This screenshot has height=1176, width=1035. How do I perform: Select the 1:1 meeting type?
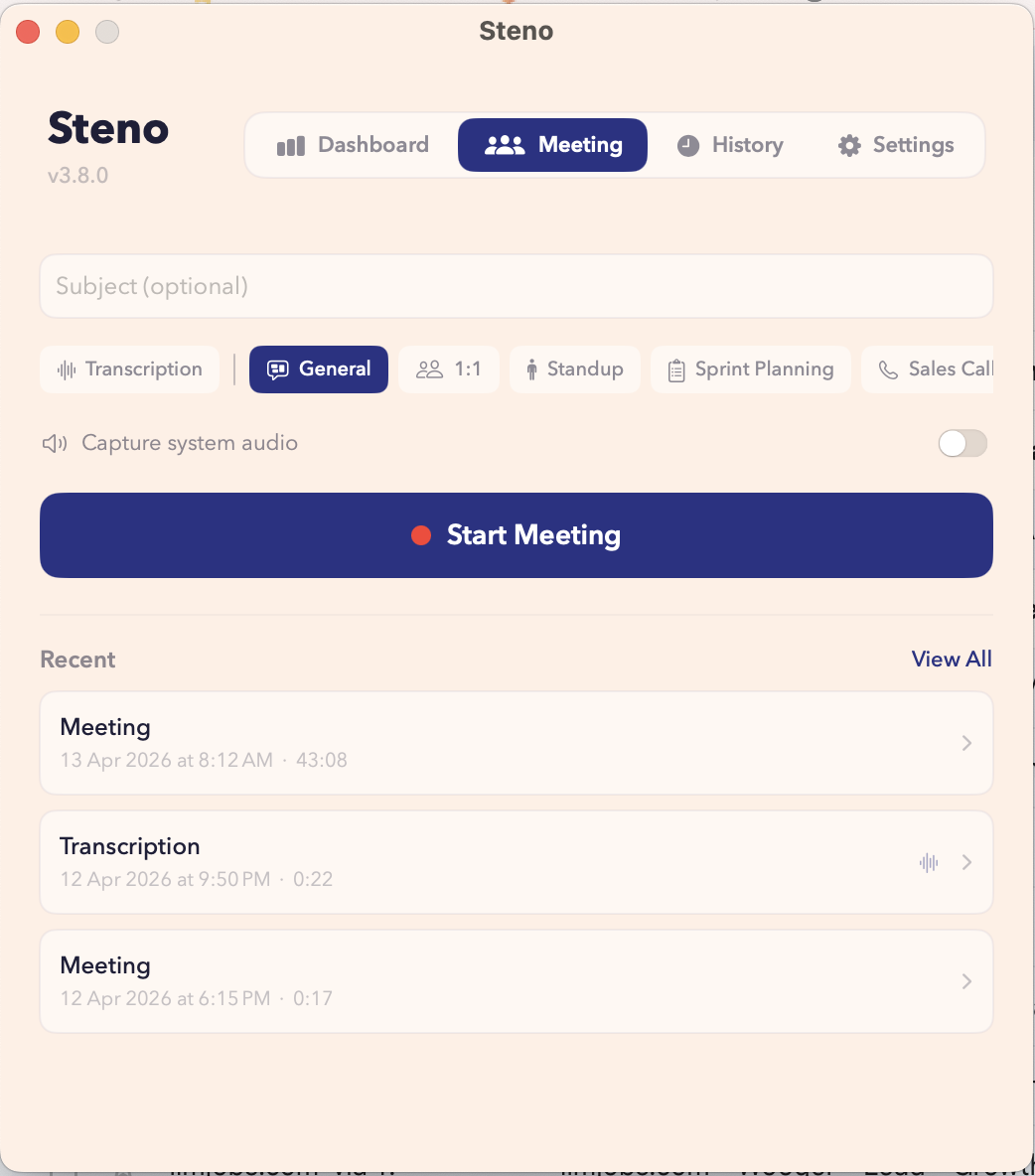(x=449, y=369)
